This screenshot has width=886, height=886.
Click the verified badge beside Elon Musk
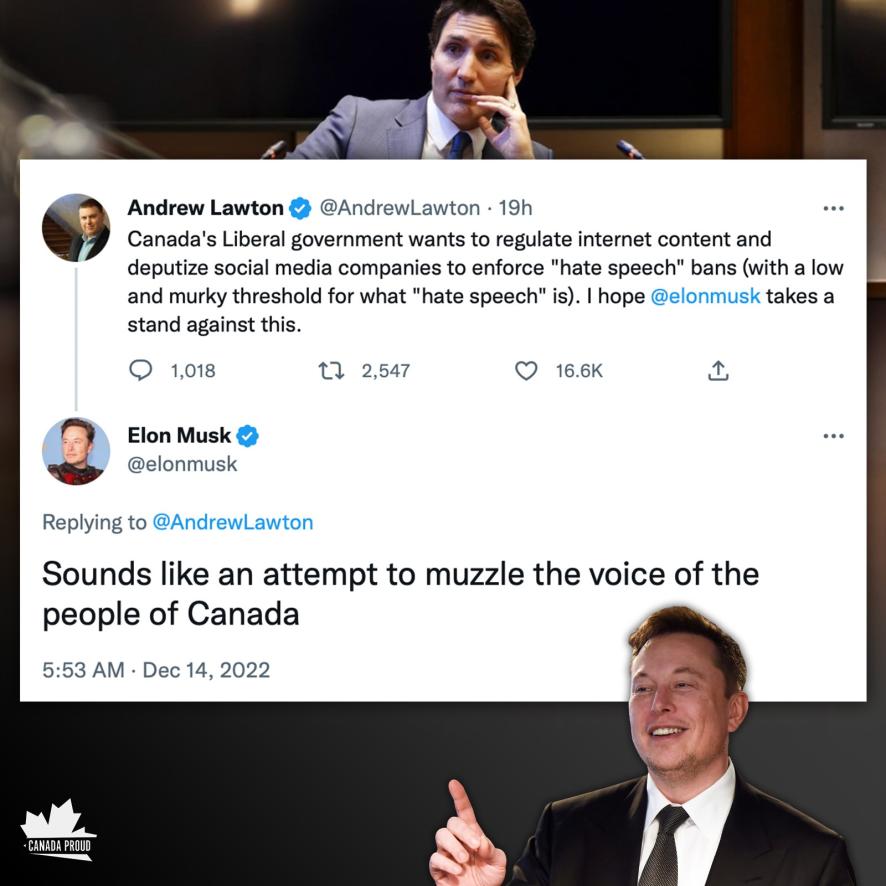coord(248,436)
